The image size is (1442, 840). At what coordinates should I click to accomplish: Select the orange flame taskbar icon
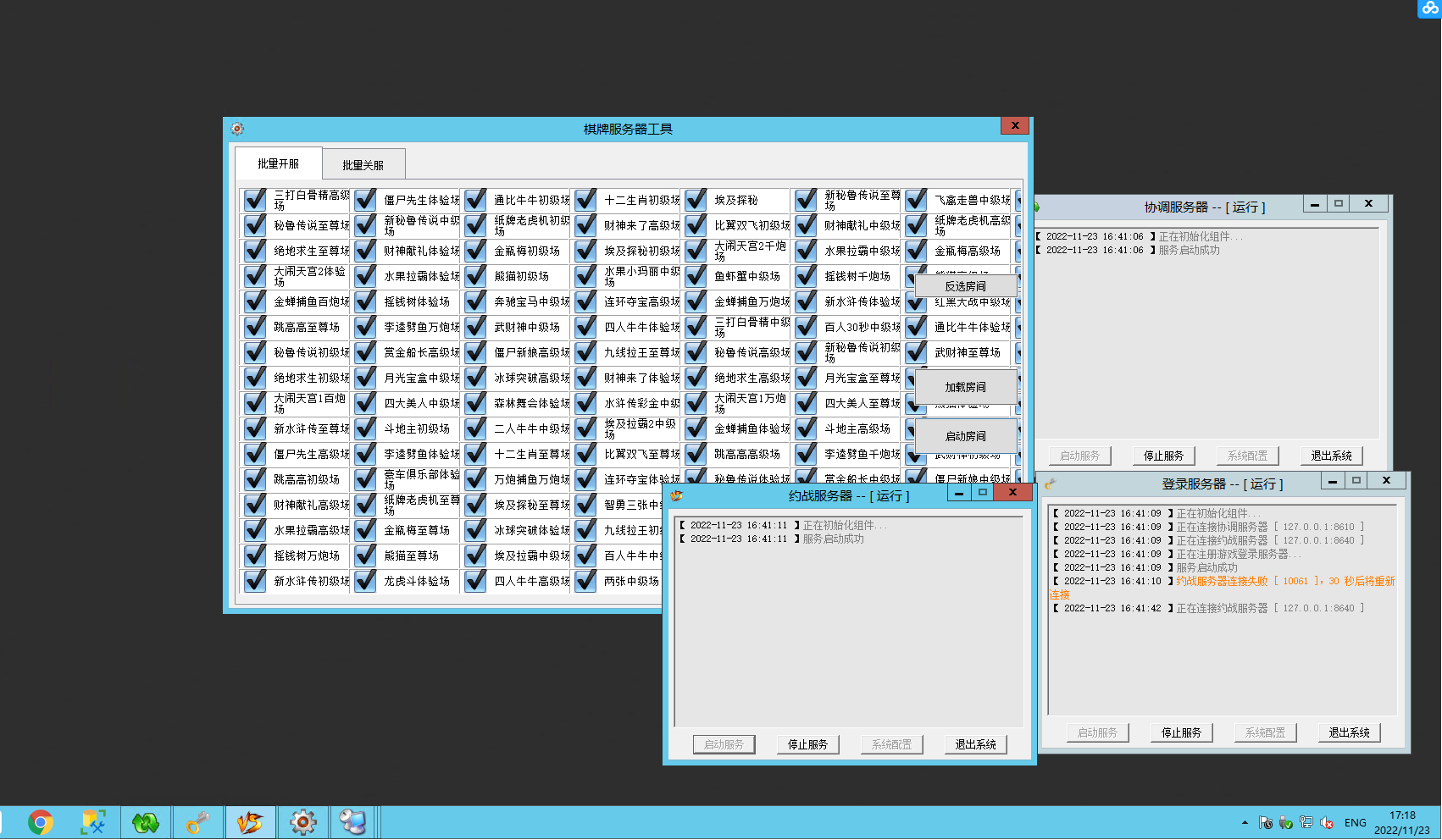tap(250, 822)
